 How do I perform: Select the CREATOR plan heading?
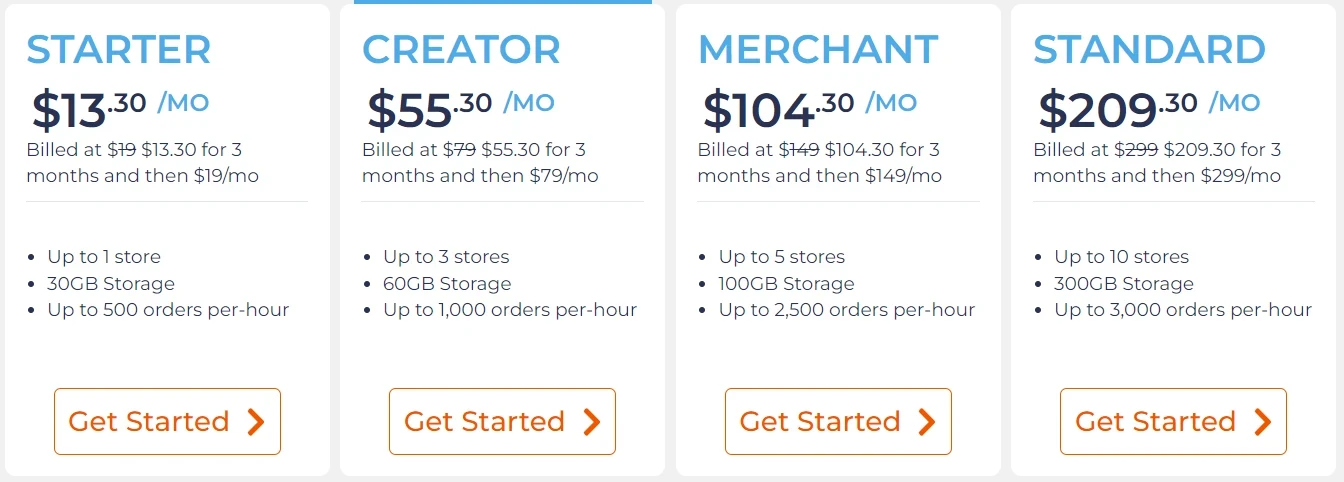click(461, 50)
